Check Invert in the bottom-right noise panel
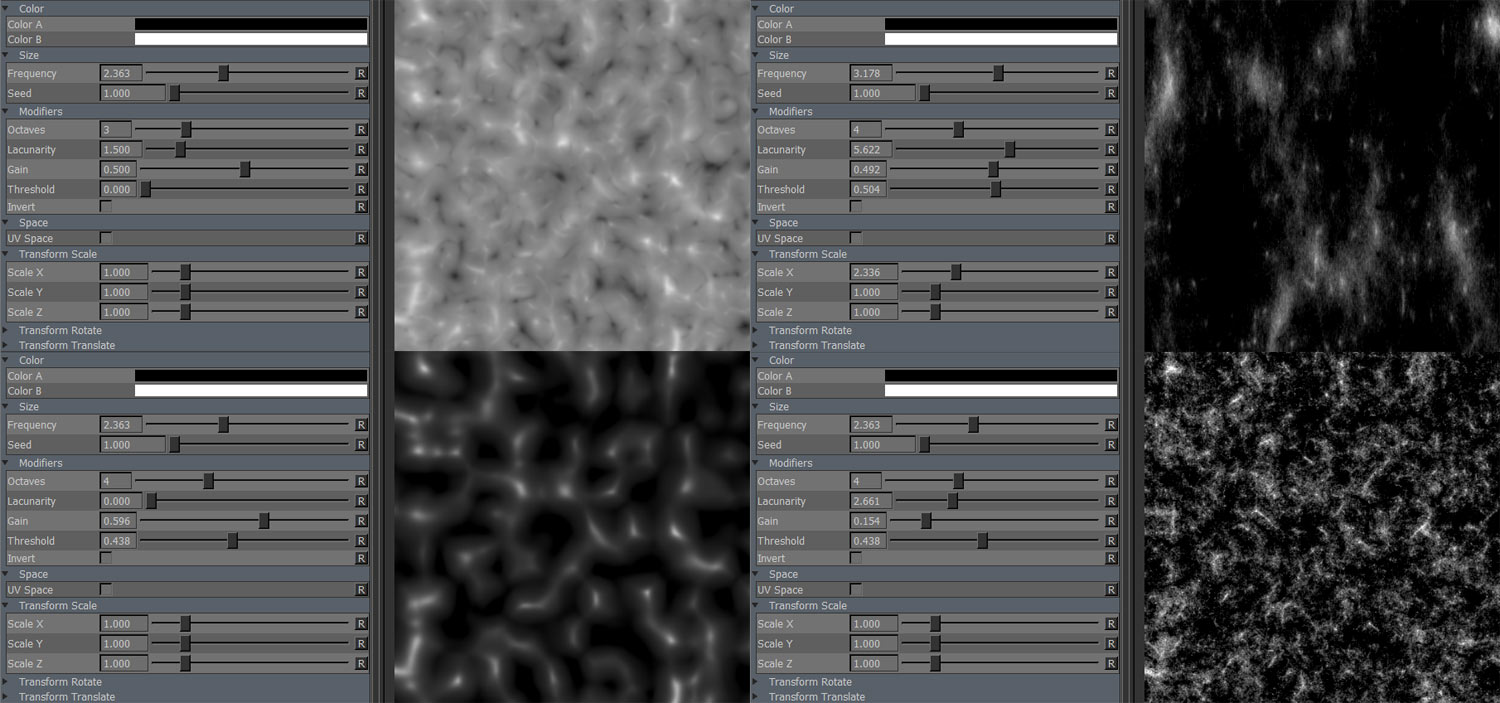The height and width of the screenshot is (703, 1500). 856,558
